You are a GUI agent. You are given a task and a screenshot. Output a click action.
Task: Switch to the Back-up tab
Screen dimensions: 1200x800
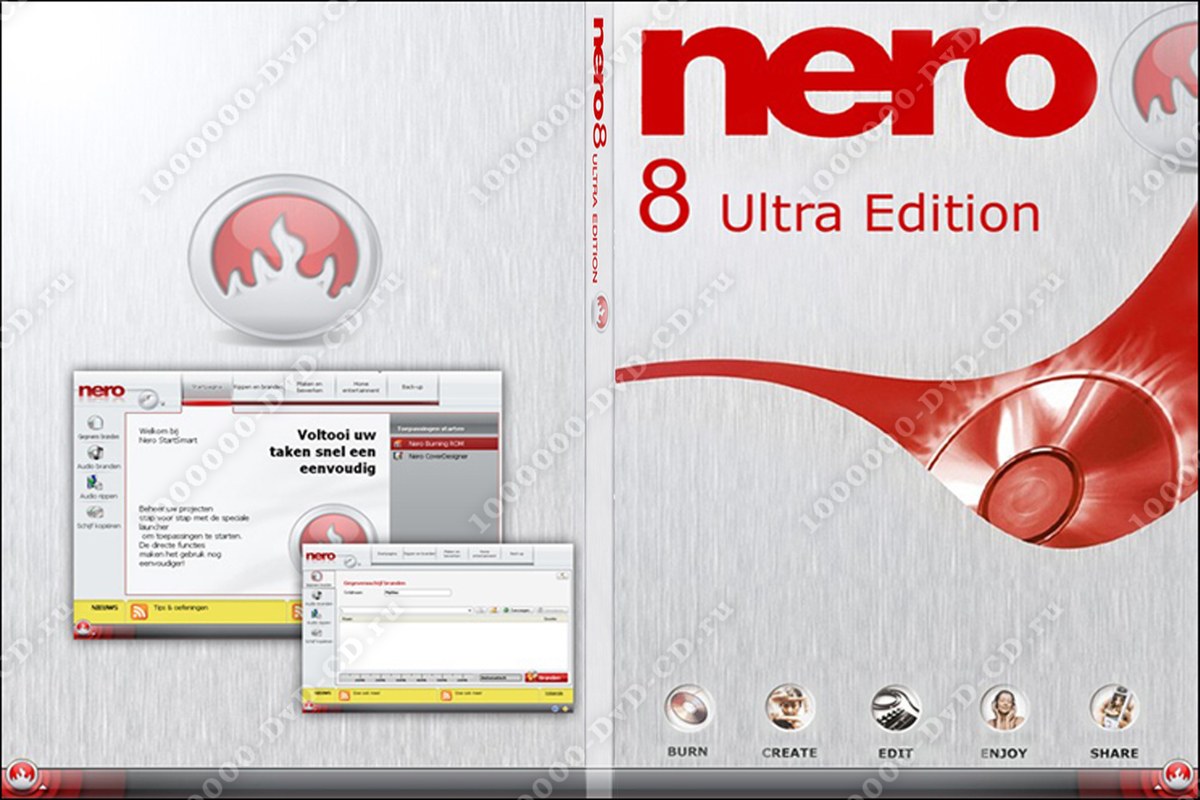coord(412,386)
